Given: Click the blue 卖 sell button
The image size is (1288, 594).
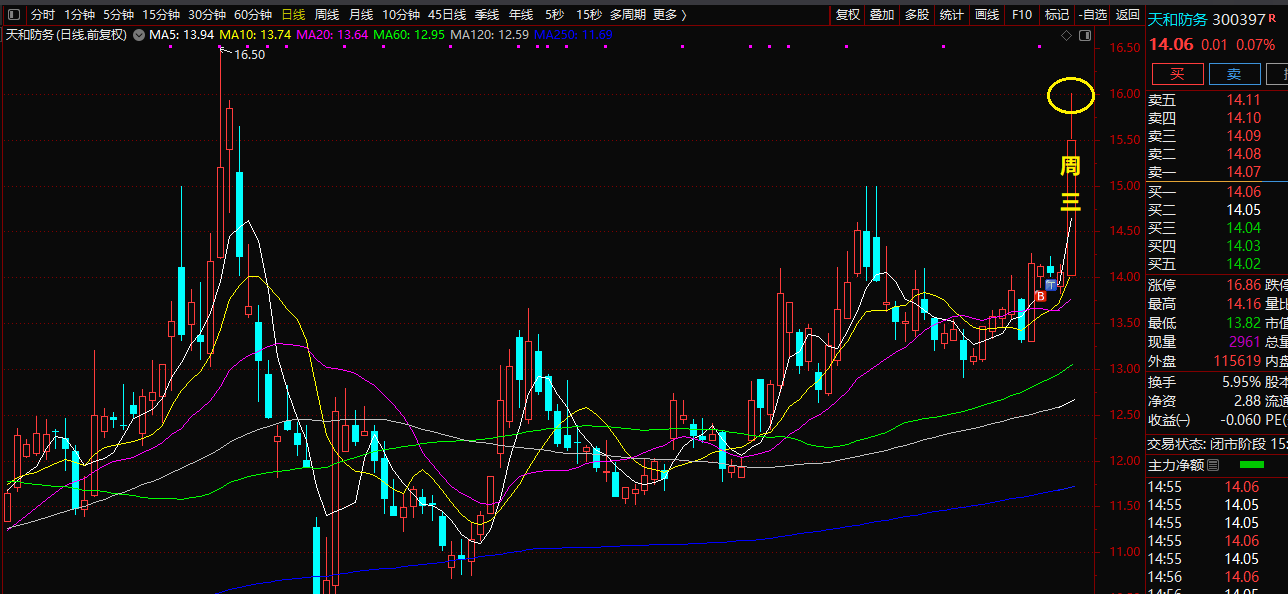Looking at the screenshot, I should pyautogui.click(x=1235, y=74).
